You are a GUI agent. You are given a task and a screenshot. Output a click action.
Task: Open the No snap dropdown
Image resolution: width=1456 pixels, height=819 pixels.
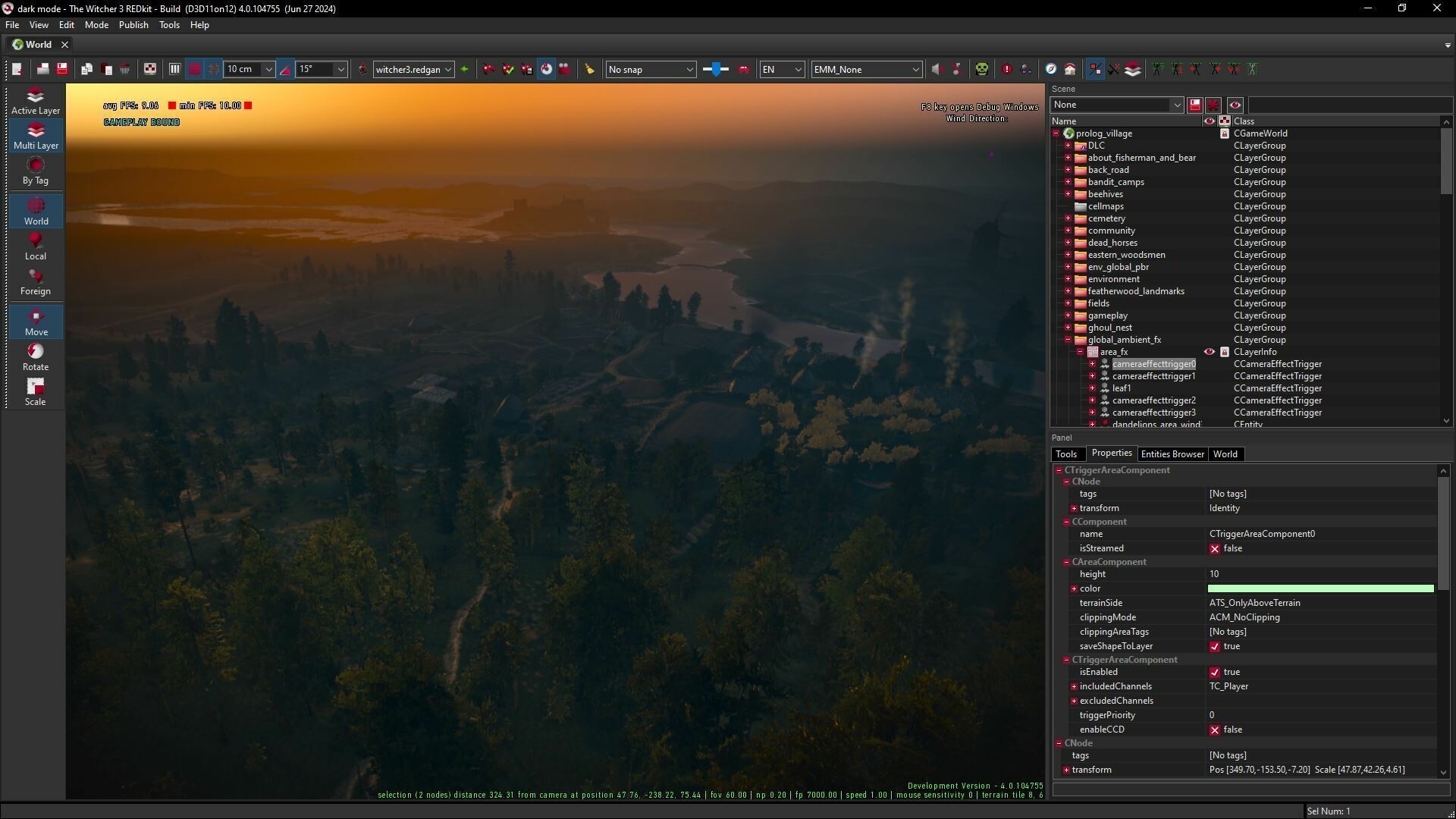point(649,69)
